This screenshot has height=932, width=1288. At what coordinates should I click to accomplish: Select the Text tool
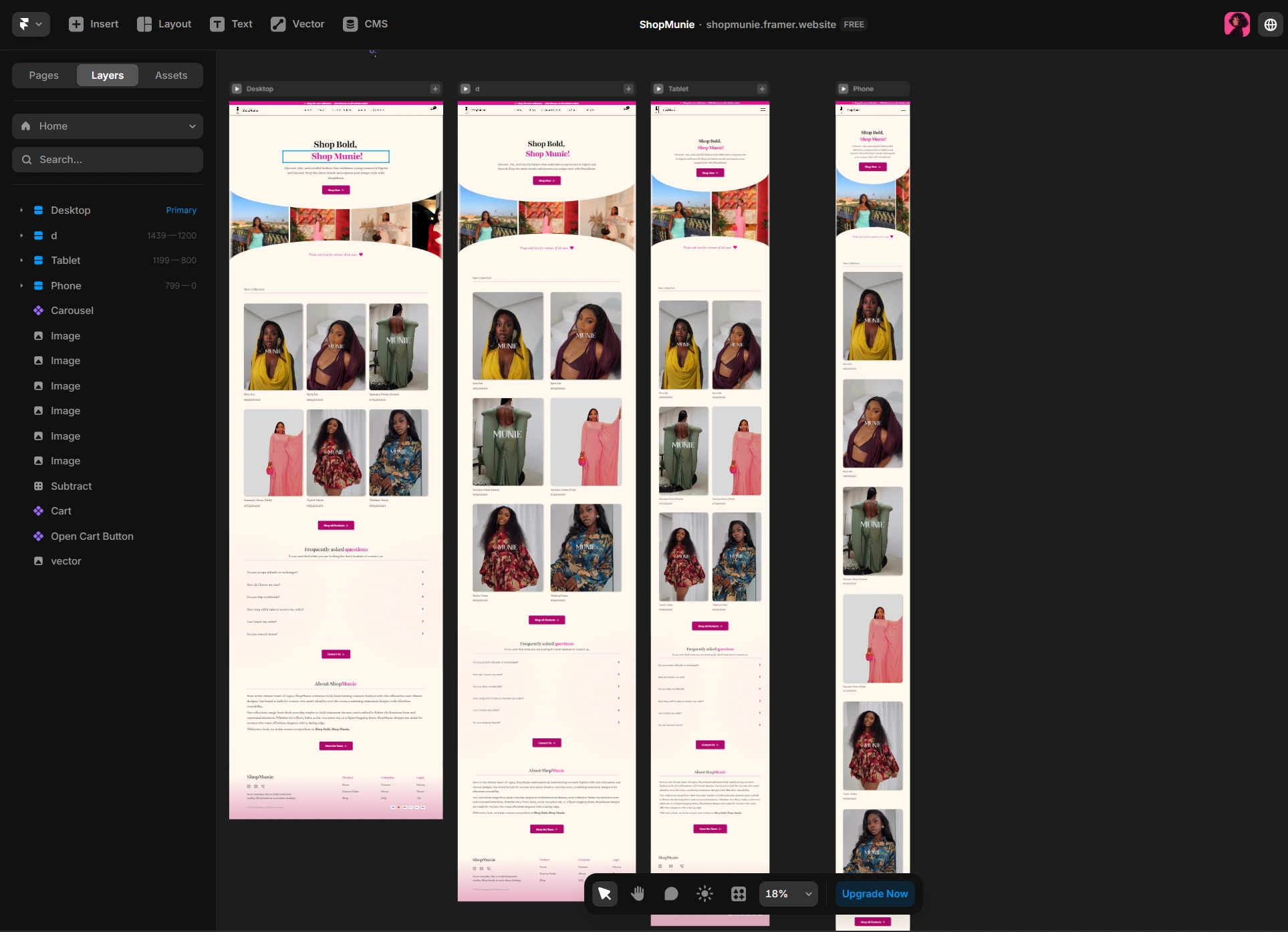[x=231, y=23]
